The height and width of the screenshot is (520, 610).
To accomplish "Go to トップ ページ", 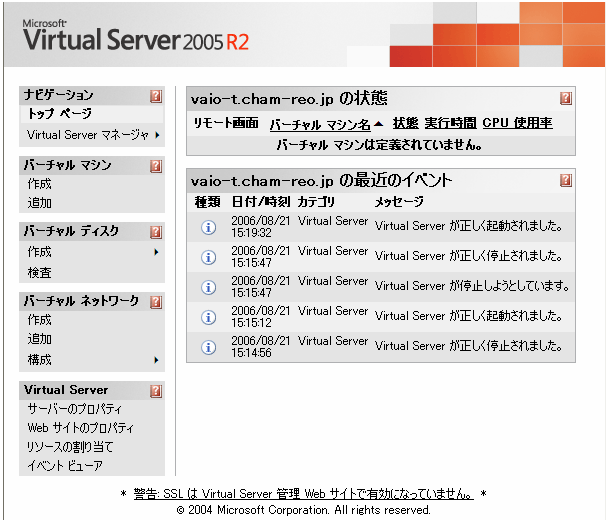I will coord(60,114).
